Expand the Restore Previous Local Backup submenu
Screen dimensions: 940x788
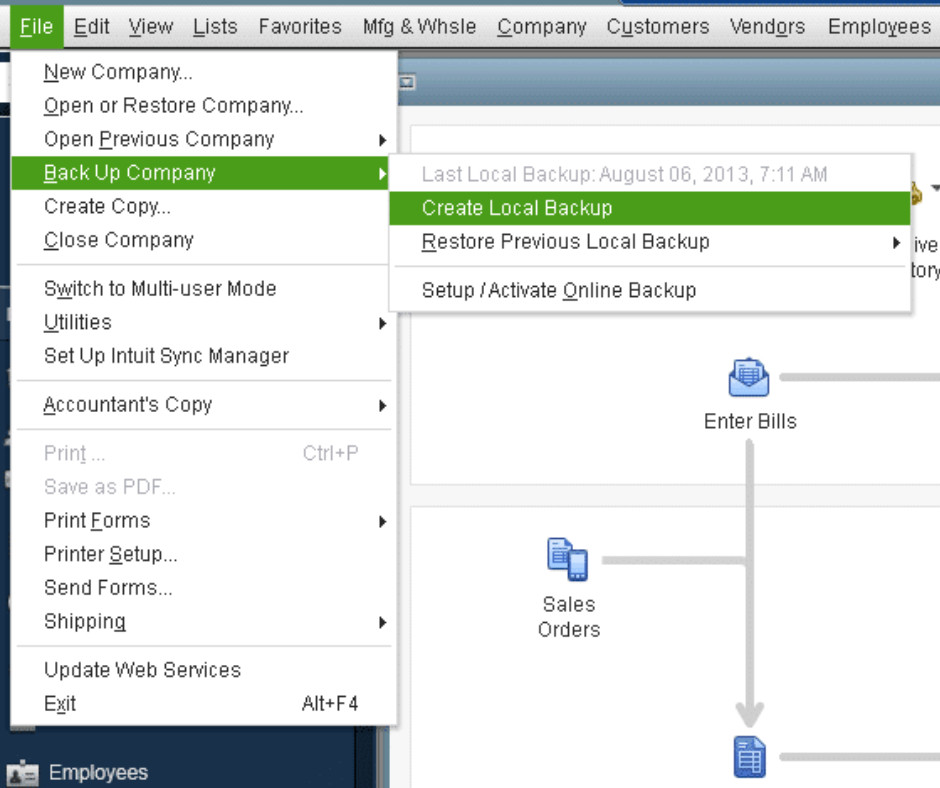565,242
